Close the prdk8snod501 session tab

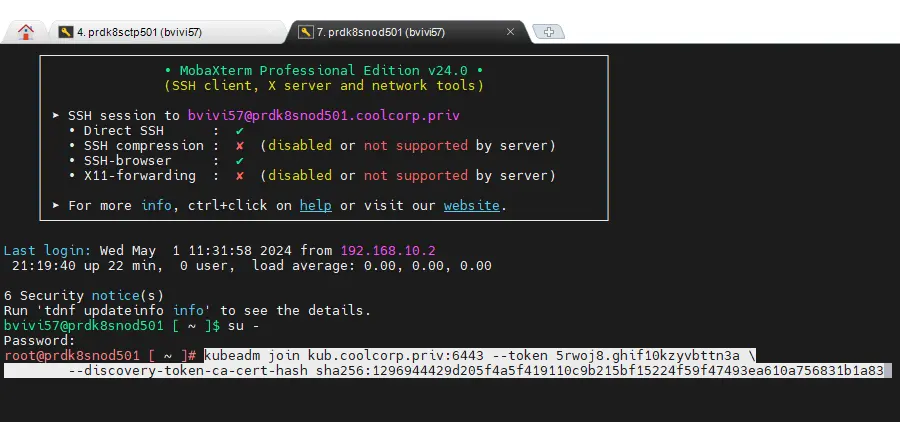point(511,32)
